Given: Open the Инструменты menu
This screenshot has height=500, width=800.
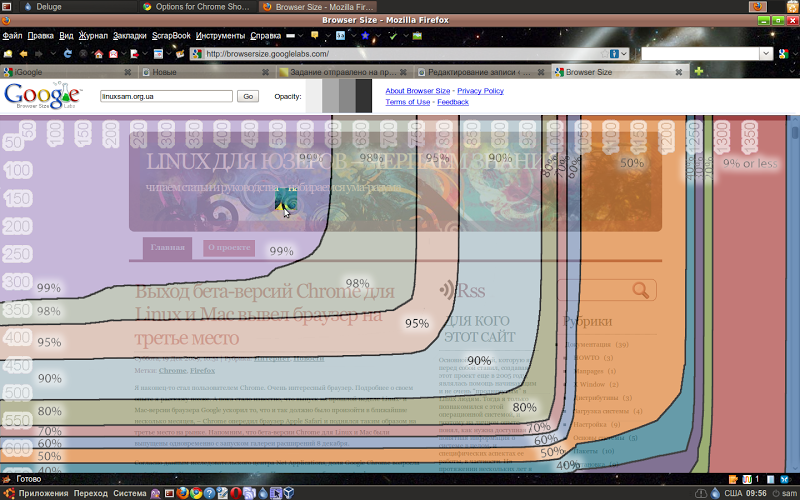Looking at the screenshot, I should click(220, 36).
